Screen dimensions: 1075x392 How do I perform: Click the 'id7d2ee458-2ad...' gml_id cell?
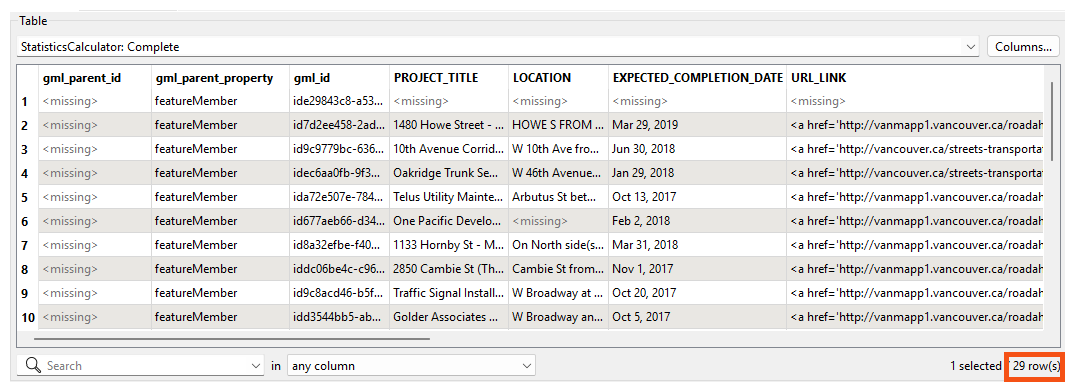pyautogui.click(x=339, y=125)
